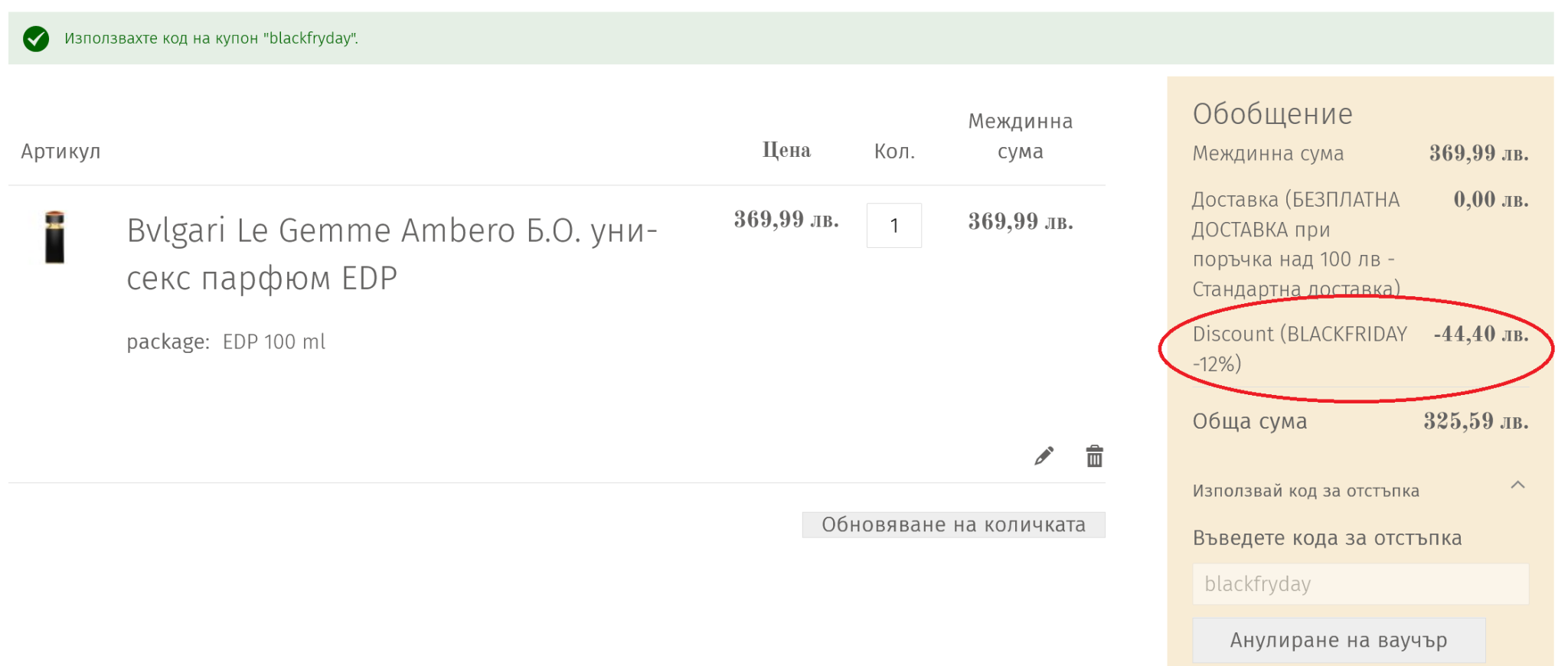1568x666 pixels.
Task: Collapse the discount code section chevron
Action: 1517,485
